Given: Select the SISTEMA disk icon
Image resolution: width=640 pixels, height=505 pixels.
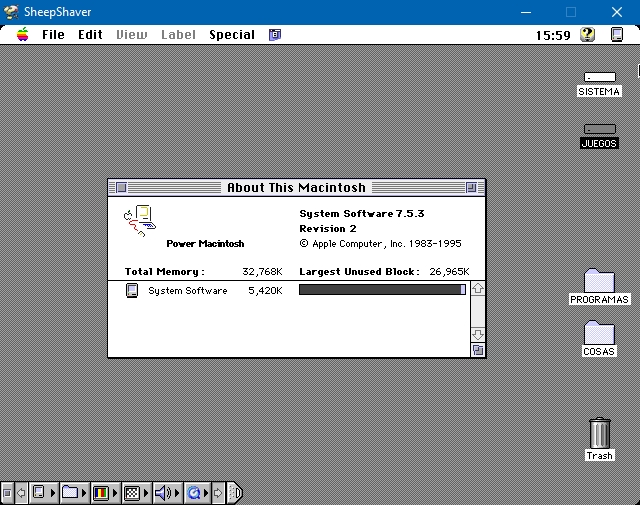Looking at the screenshot, I should (600, 77).
